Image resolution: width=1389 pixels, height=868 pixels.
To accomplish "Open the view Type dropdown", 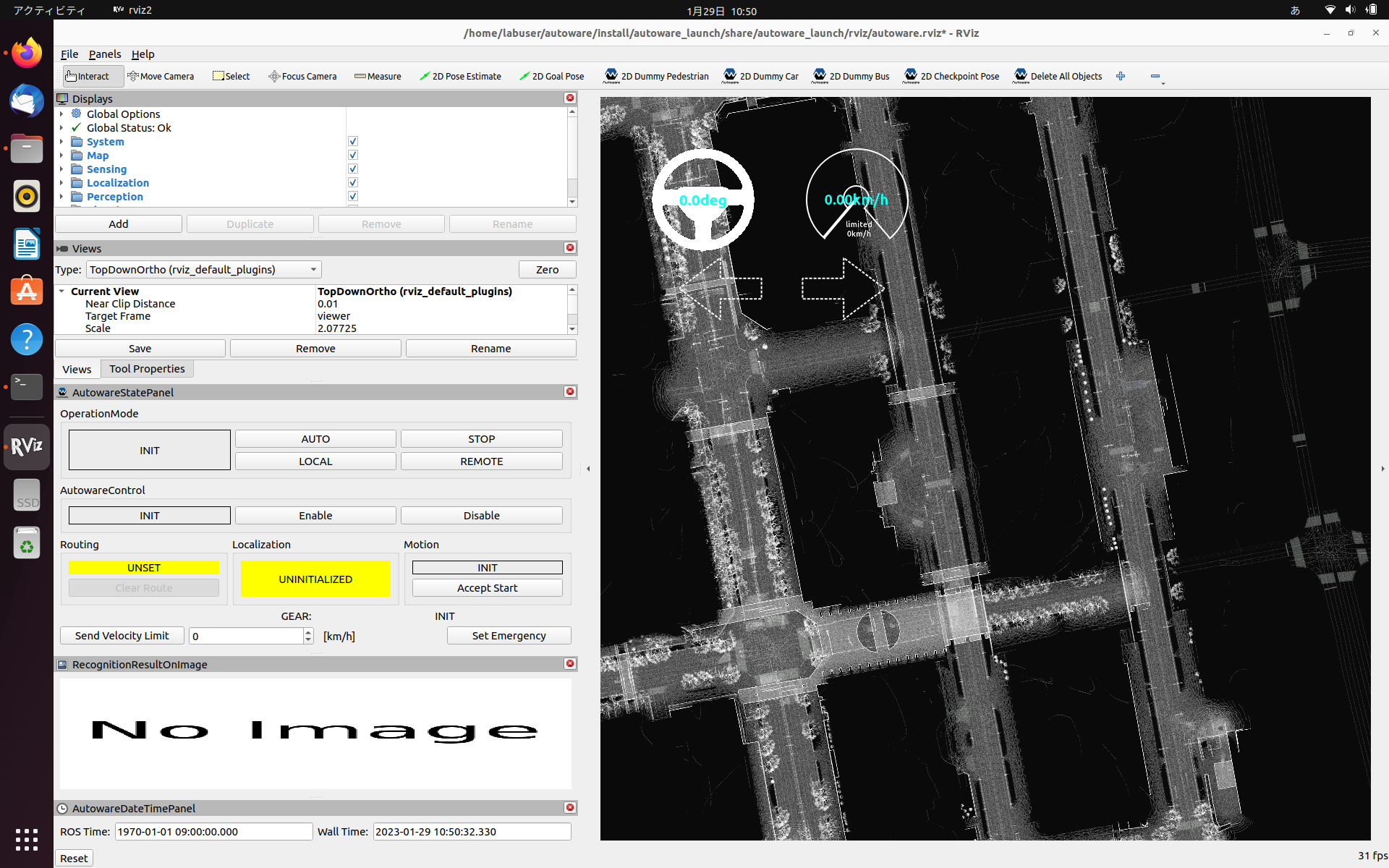I will [x=203, y=270].
